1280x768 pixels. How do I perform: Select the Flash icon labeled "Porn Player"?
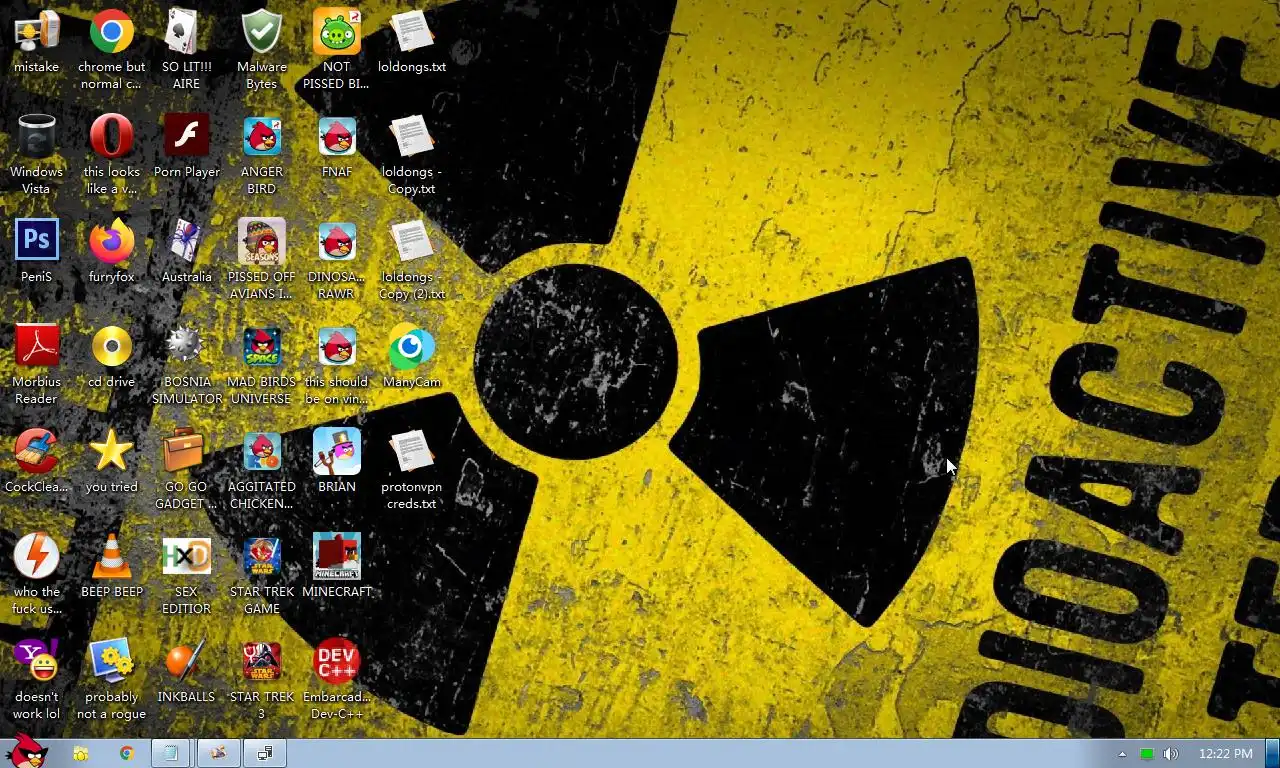coord(186,147)
